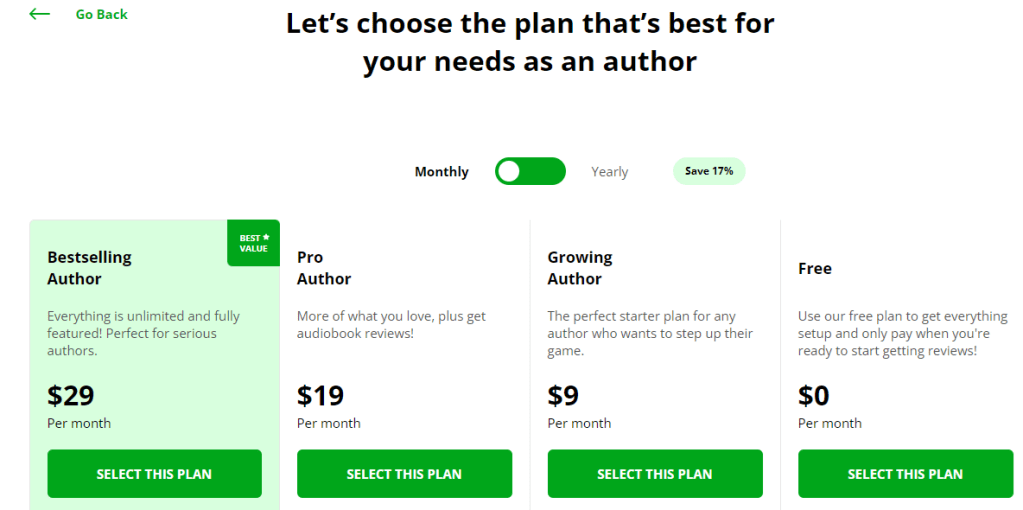Click the page heading about choosing a plan
The image size is (1023, 510).
coord(530,42)
